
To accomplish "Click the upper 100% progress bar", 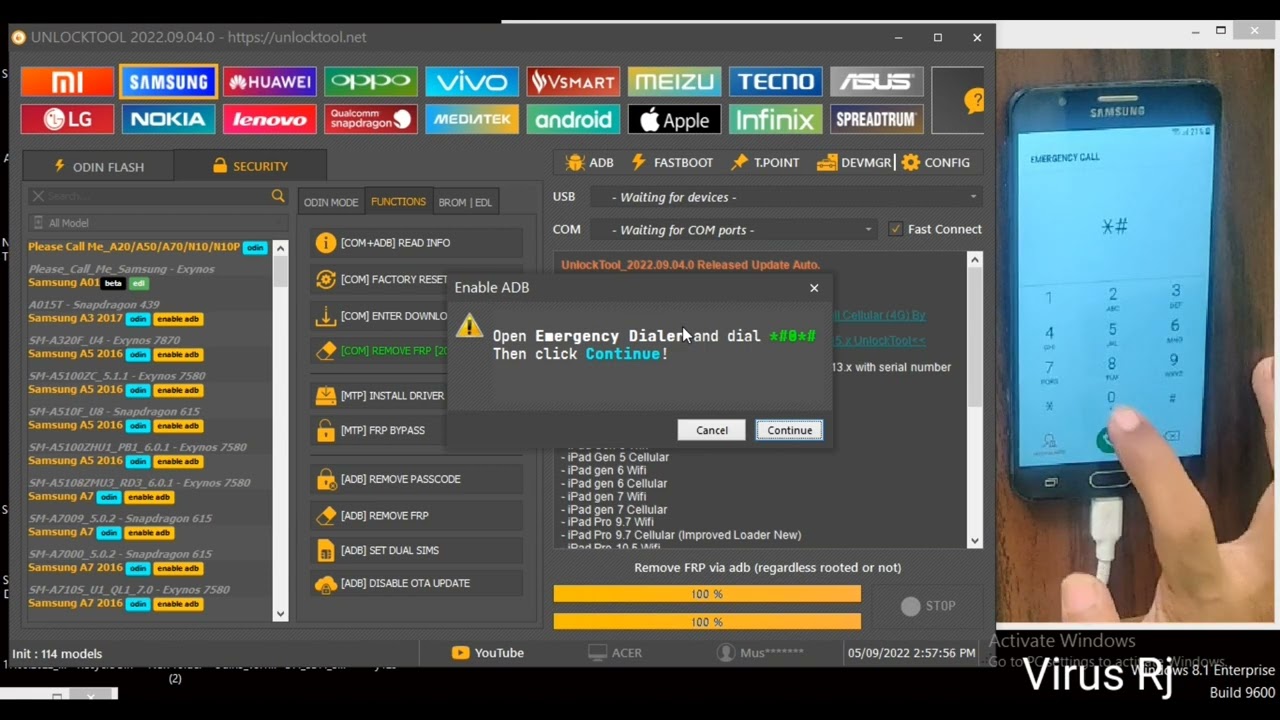I will (707, 594).
